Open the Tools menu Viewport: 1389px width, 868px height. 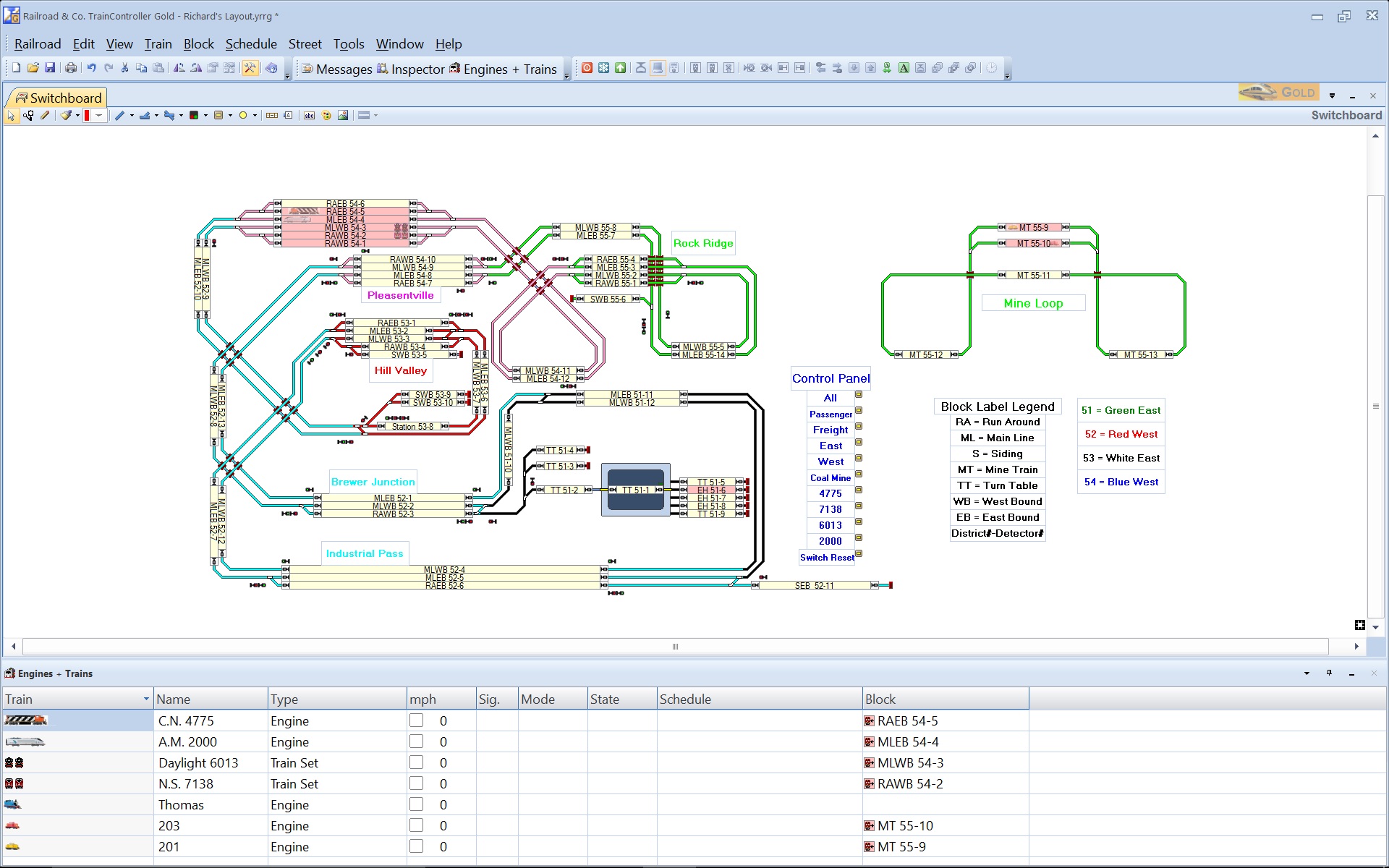[x=349, y=44]
